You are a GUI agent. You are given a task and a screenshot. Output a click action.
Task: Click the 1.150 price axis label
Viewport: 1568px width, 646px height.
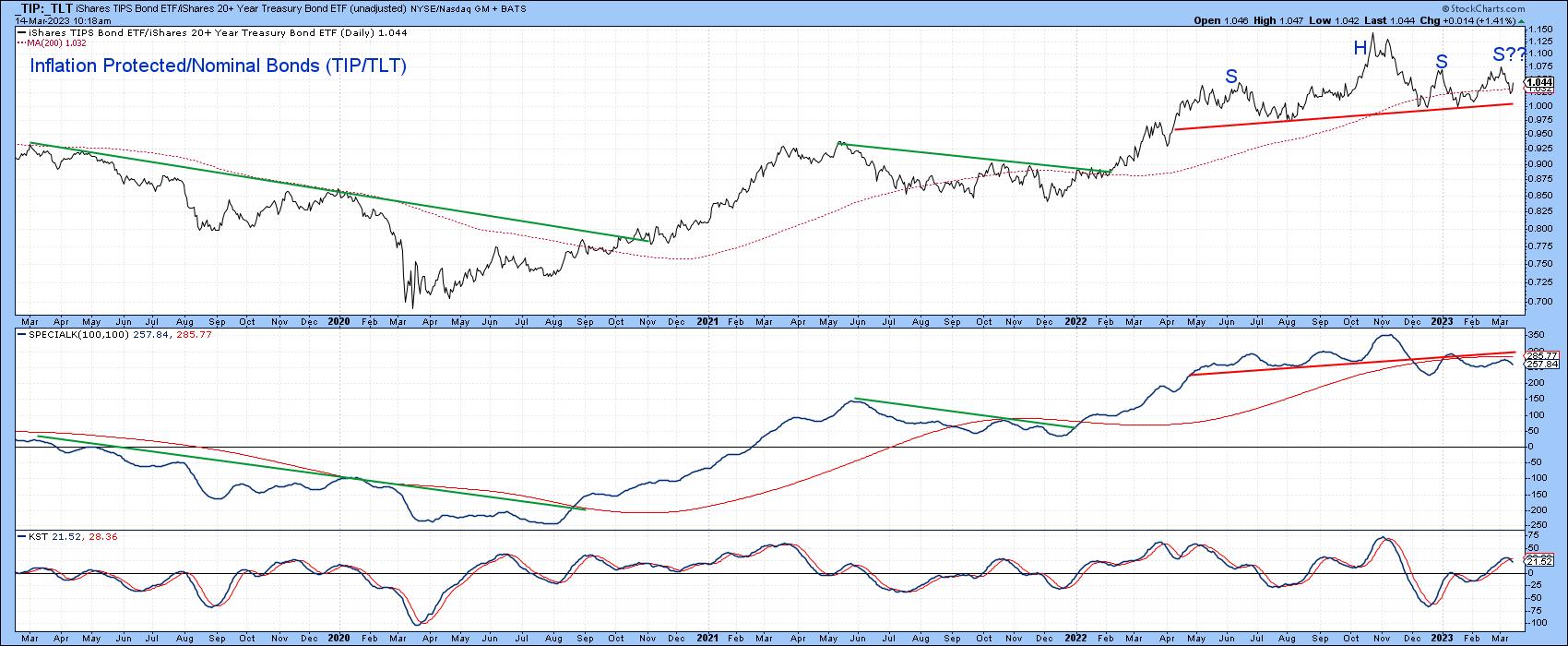(1539, 30)
